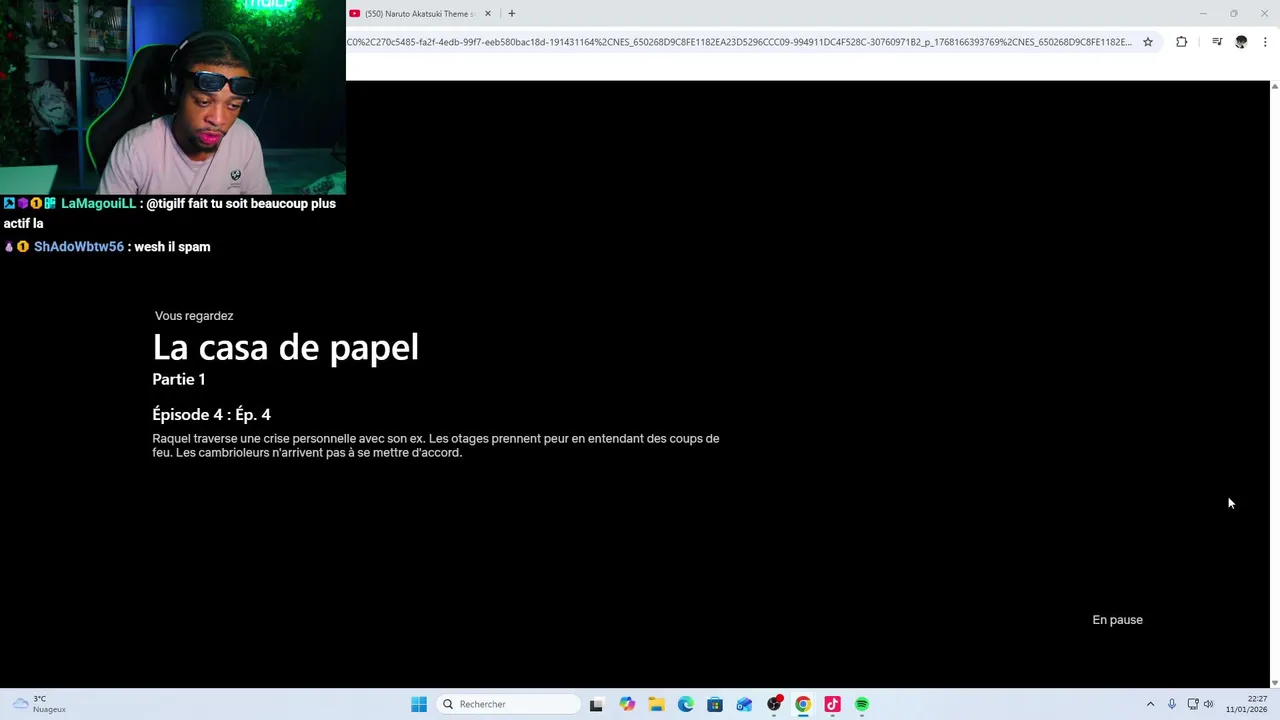Open Microsoft Edge from the taskbar
The image size is (1280, 720).
pos(685,704)
